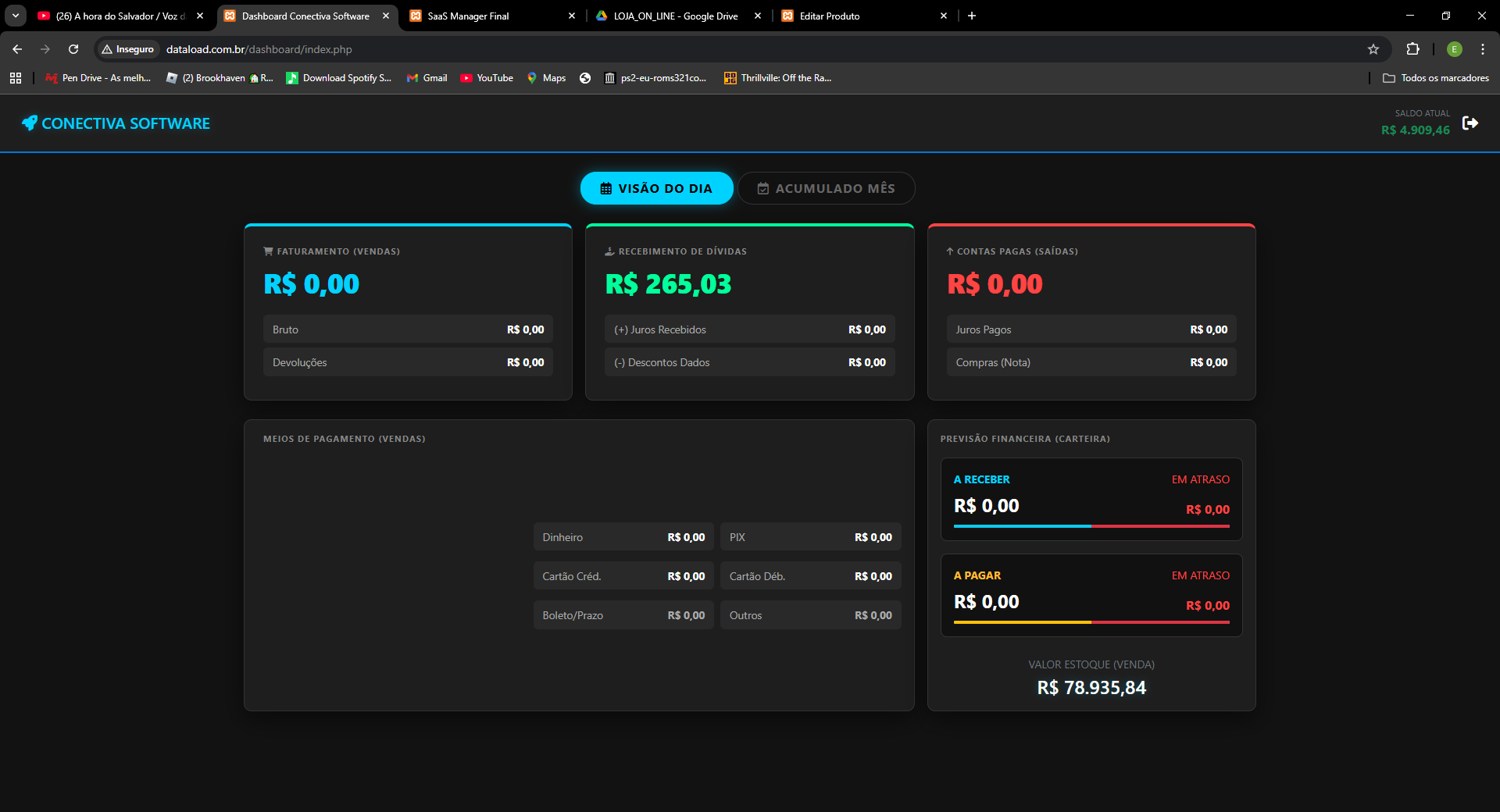Click the Conectiva Software rocket logo
The width and height of the screenshot is (1500, 812).
(29, 123)
